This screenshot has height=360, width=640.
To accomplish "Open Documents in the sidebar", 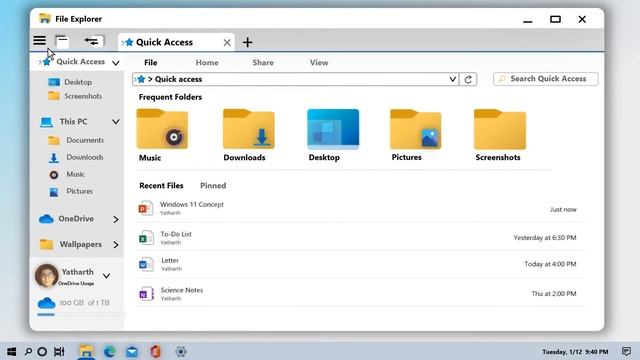I will (76, 140).
